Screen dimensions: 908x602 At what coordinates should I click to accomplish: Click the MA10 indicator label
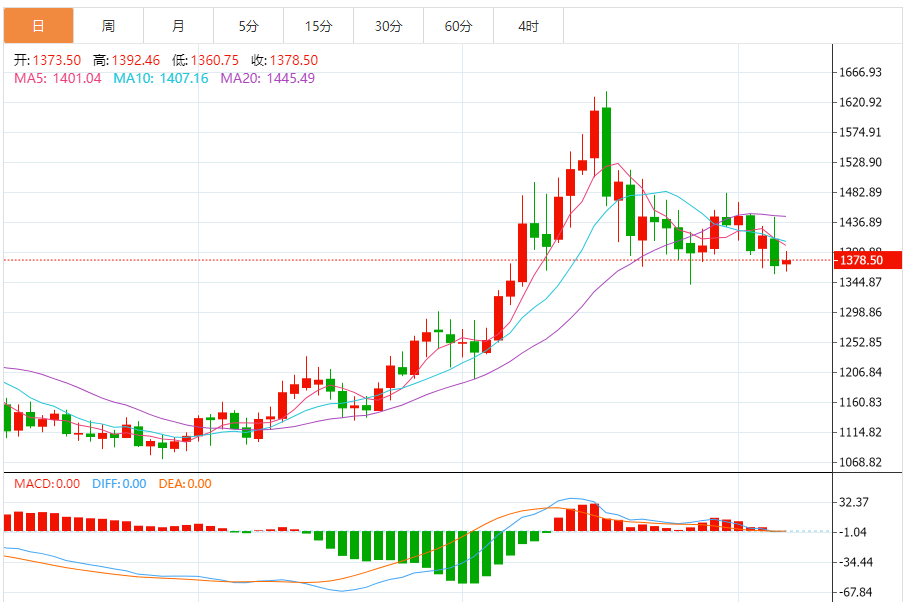tap(161, 78)
